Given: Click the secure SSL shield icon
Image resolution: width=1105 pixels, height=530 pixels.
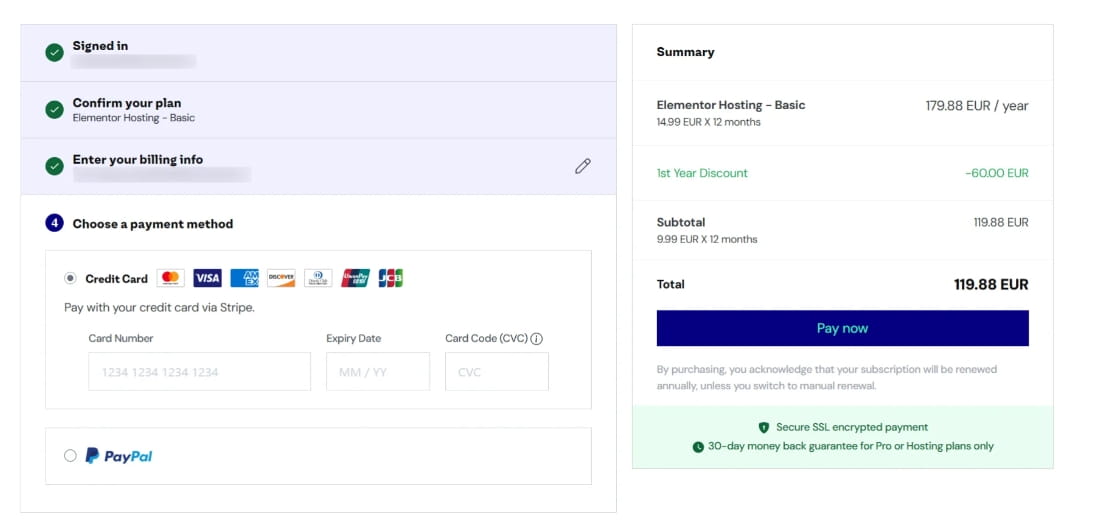Looking at the screenshot, I should 764,427.
